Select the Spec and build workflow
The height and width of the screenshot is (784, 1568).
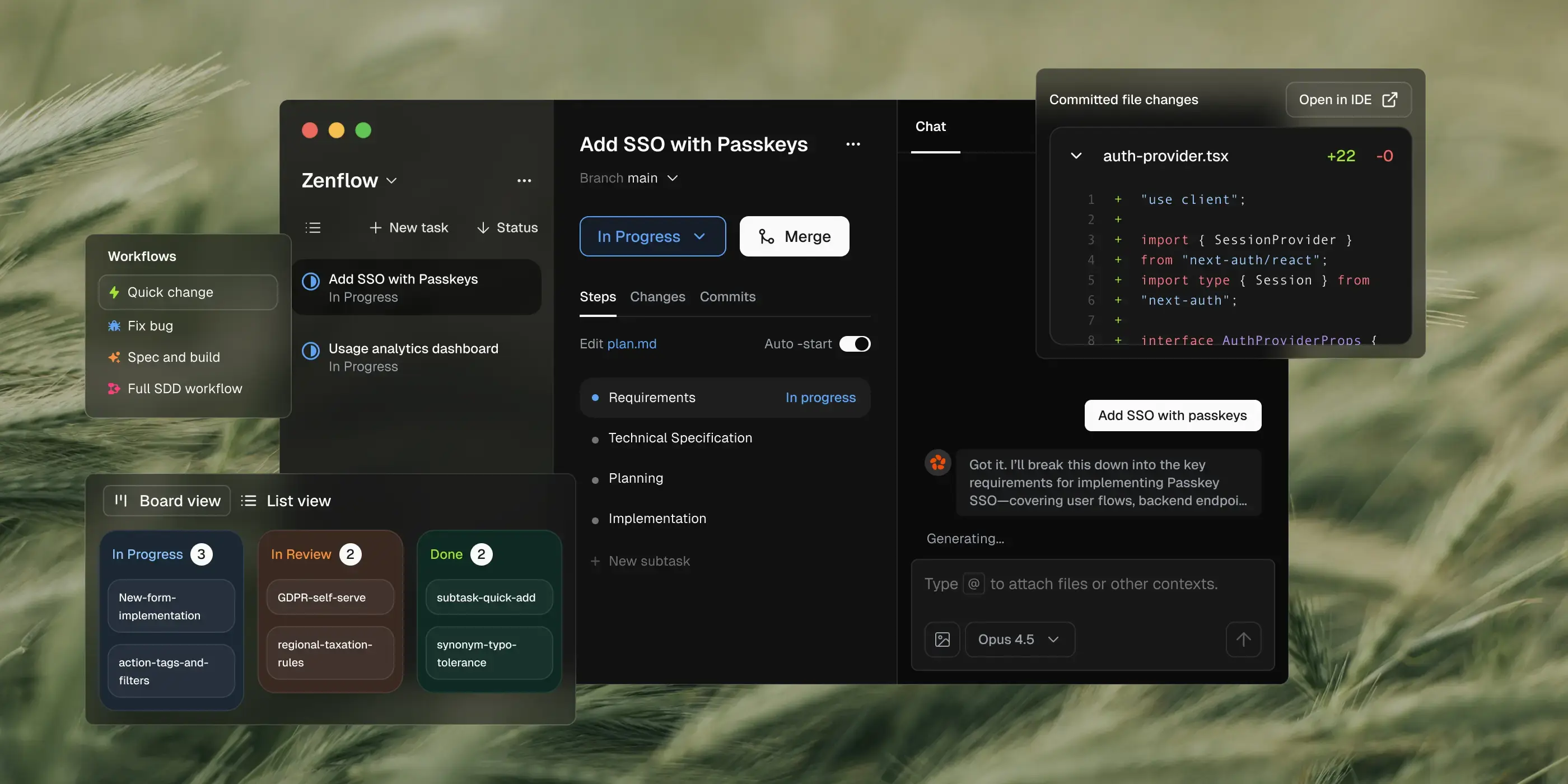click(x=174, y=357)
